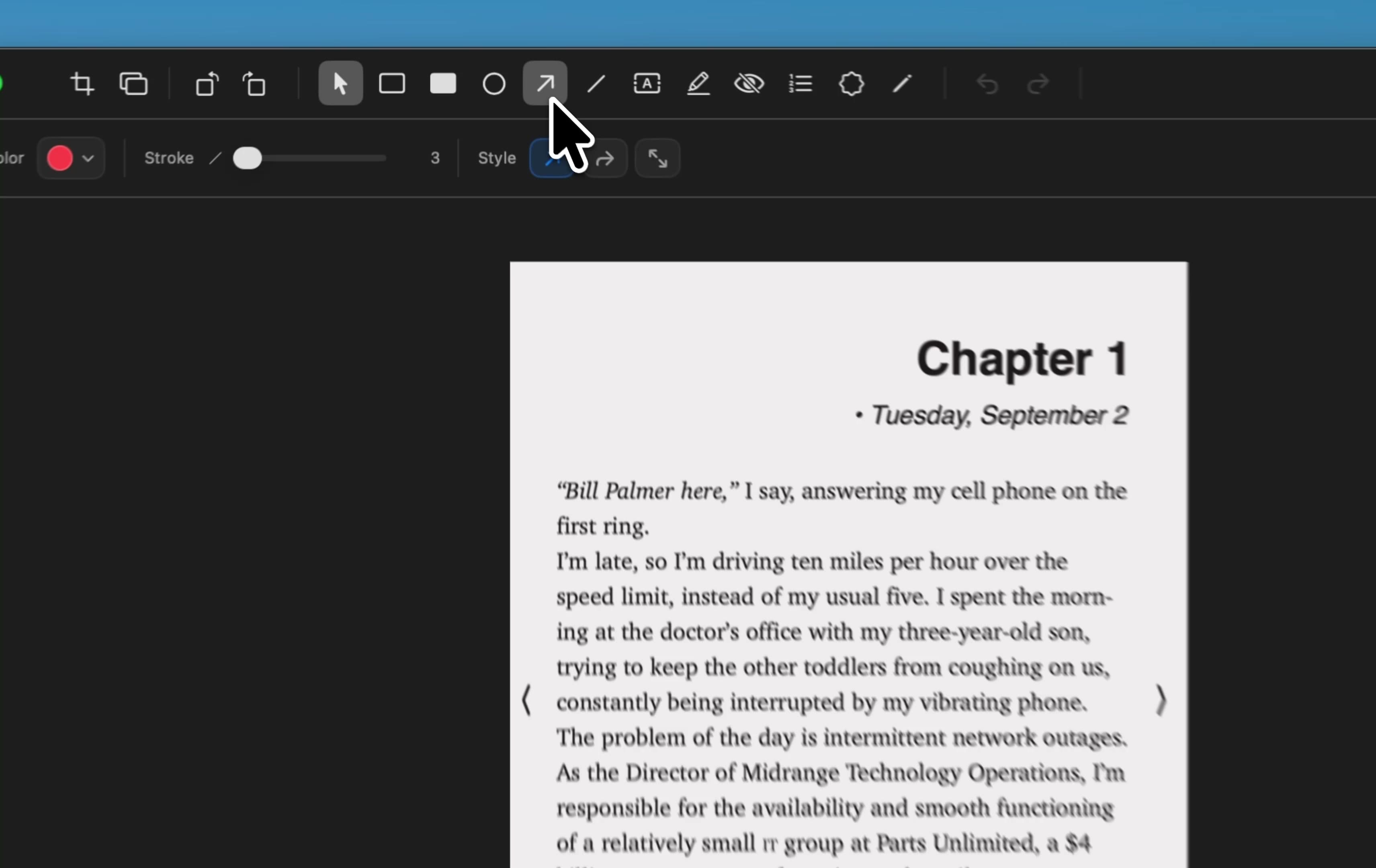
Task: Go to next page in document
Action: coord(1161,700)
